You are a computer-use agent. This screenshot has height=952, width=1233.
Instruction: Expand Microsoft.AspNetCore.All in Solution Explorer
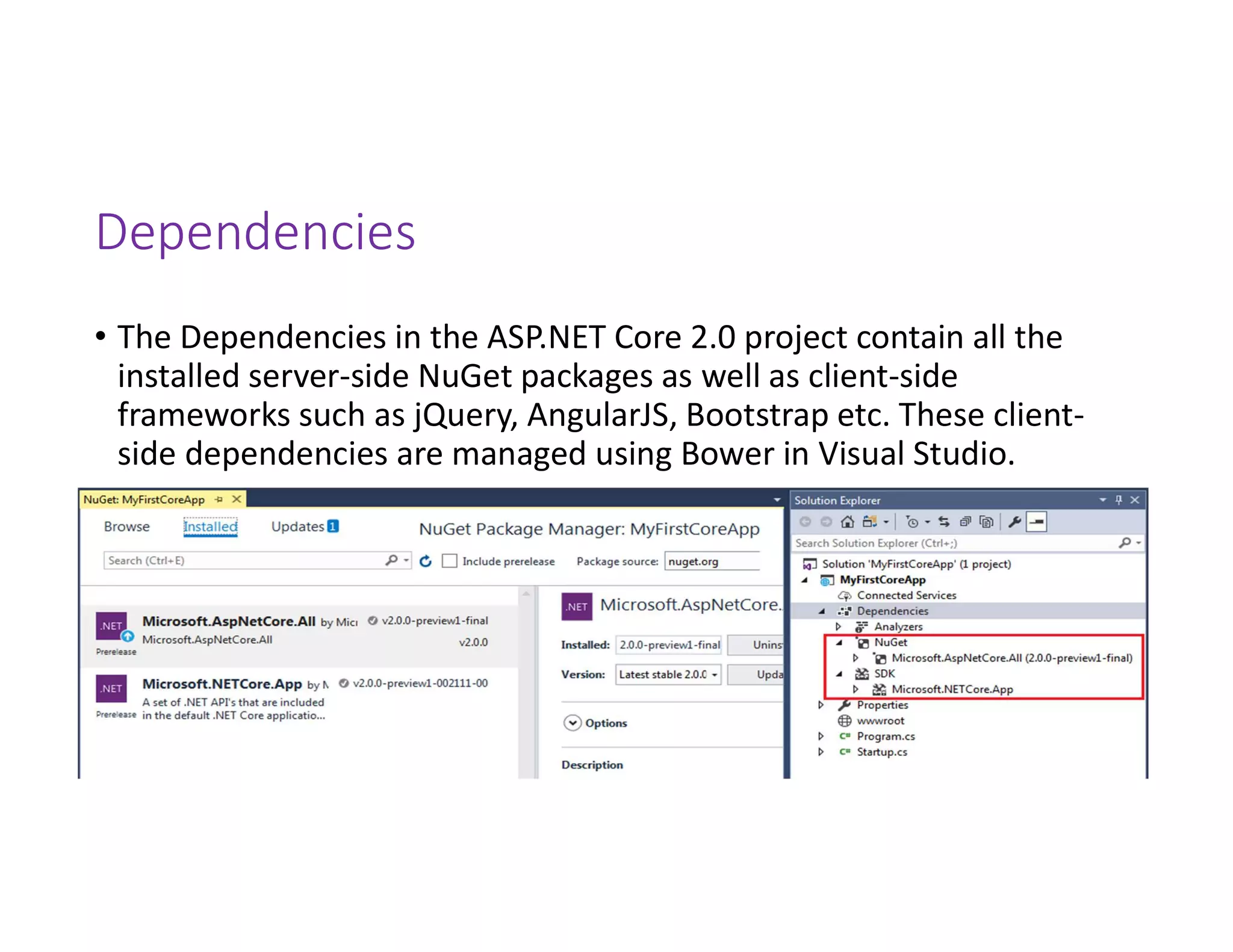[x=856, y=658]
